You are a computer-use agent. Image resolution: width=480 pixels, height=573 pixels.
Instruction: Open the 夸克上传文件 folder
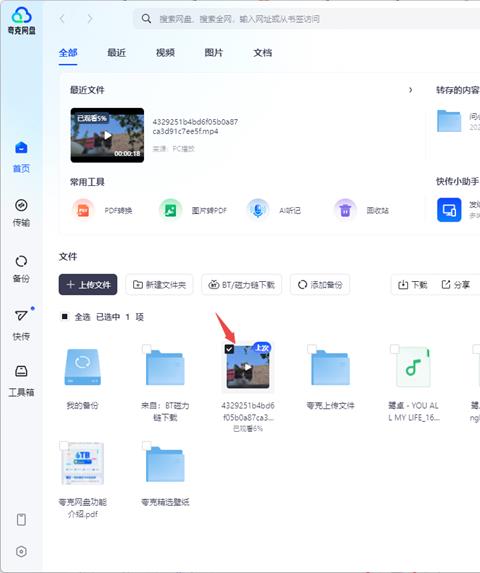(x=330, y=368)
